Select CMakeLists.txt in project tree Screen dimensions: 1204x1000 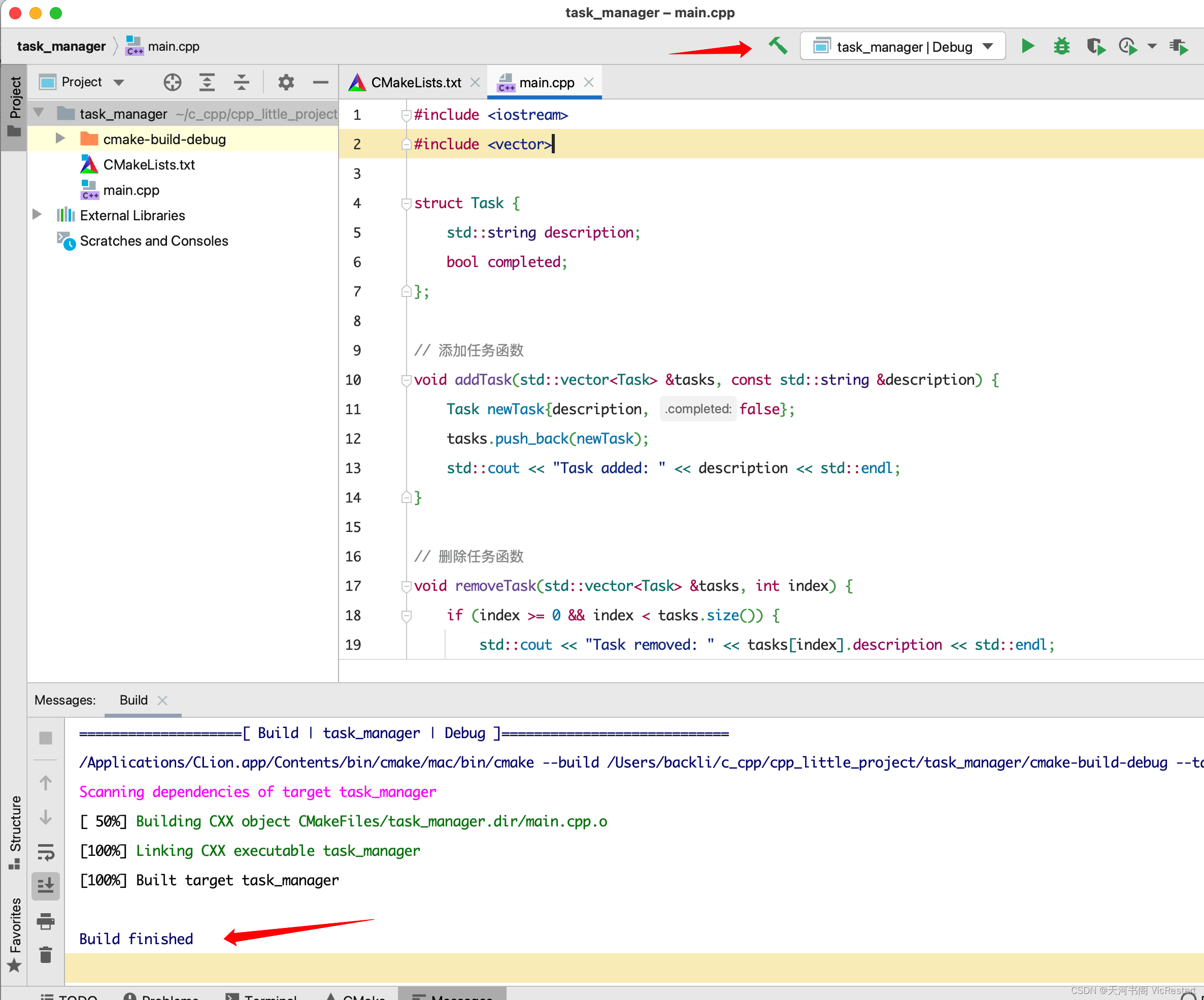[x=149, y=164]
